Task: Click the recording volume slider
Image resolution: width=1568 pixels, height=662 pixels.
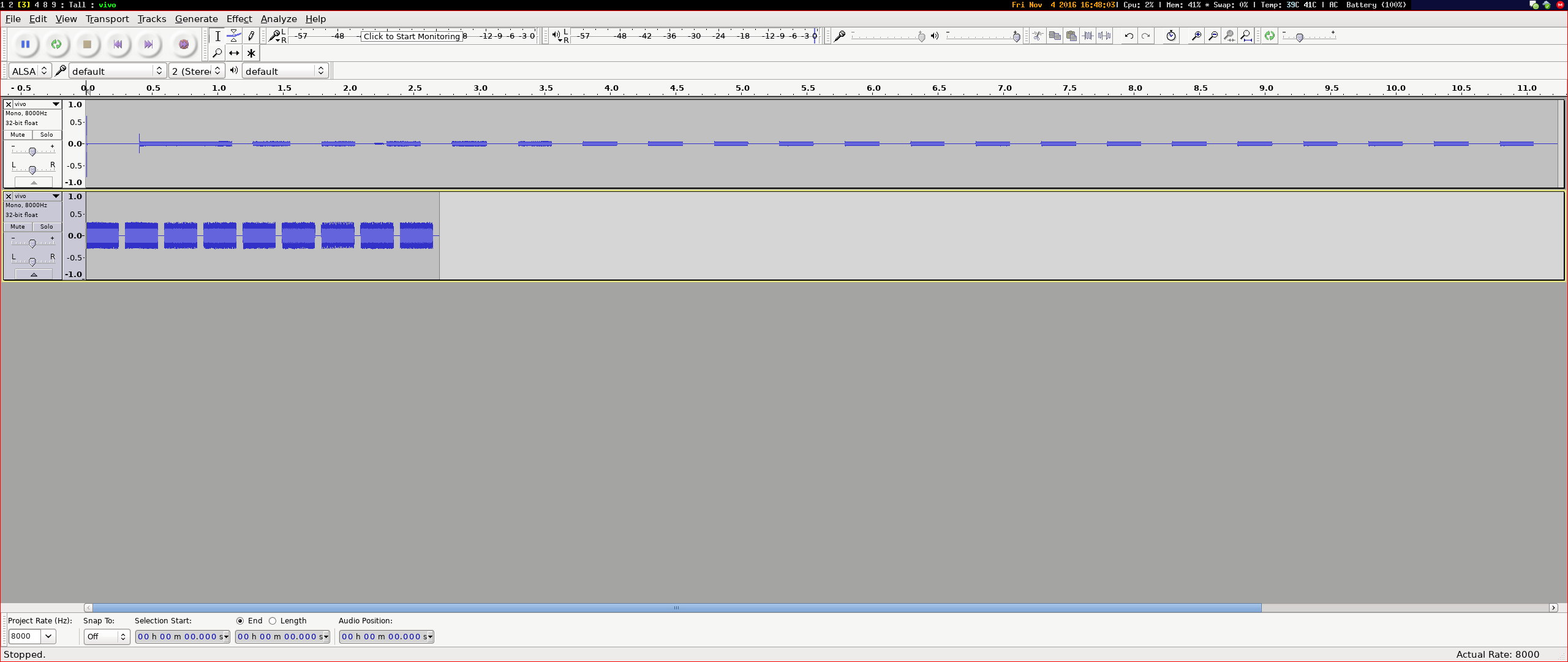Action: coord(888,37)
